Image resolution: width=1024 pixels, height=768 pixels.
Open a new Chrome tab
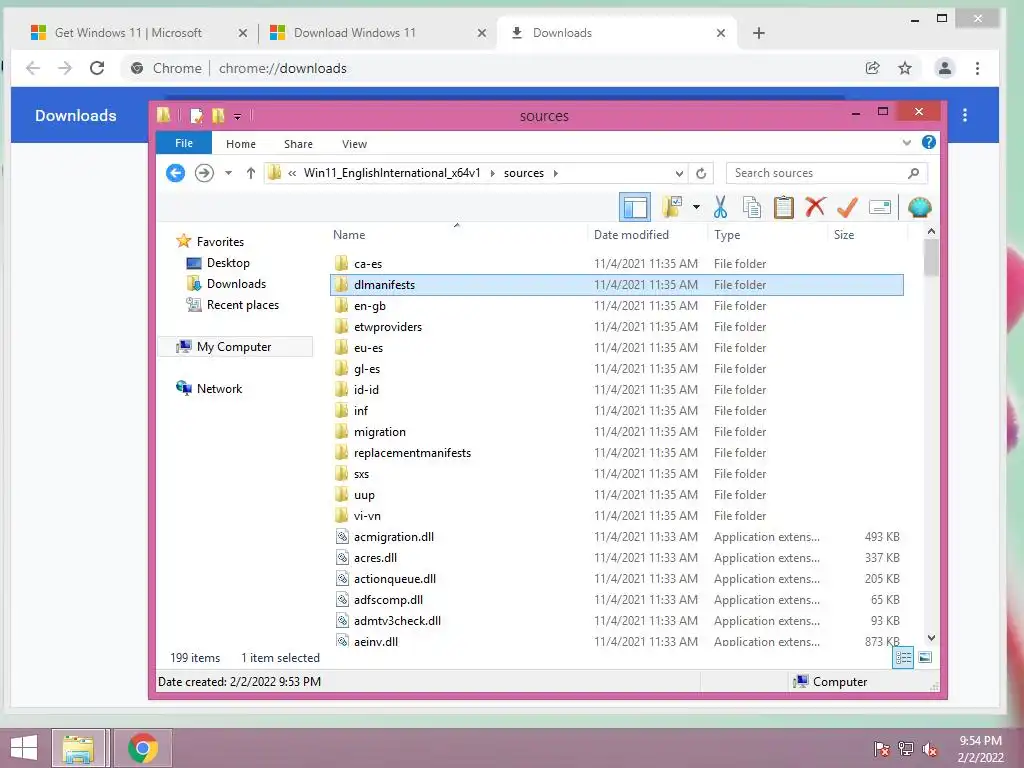point(758,33)
